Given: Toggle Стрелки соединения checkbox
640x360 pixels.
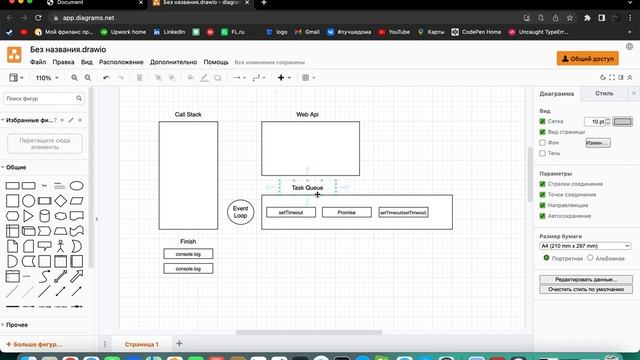Looking at the screenshot, I should [x=542, y=184].
